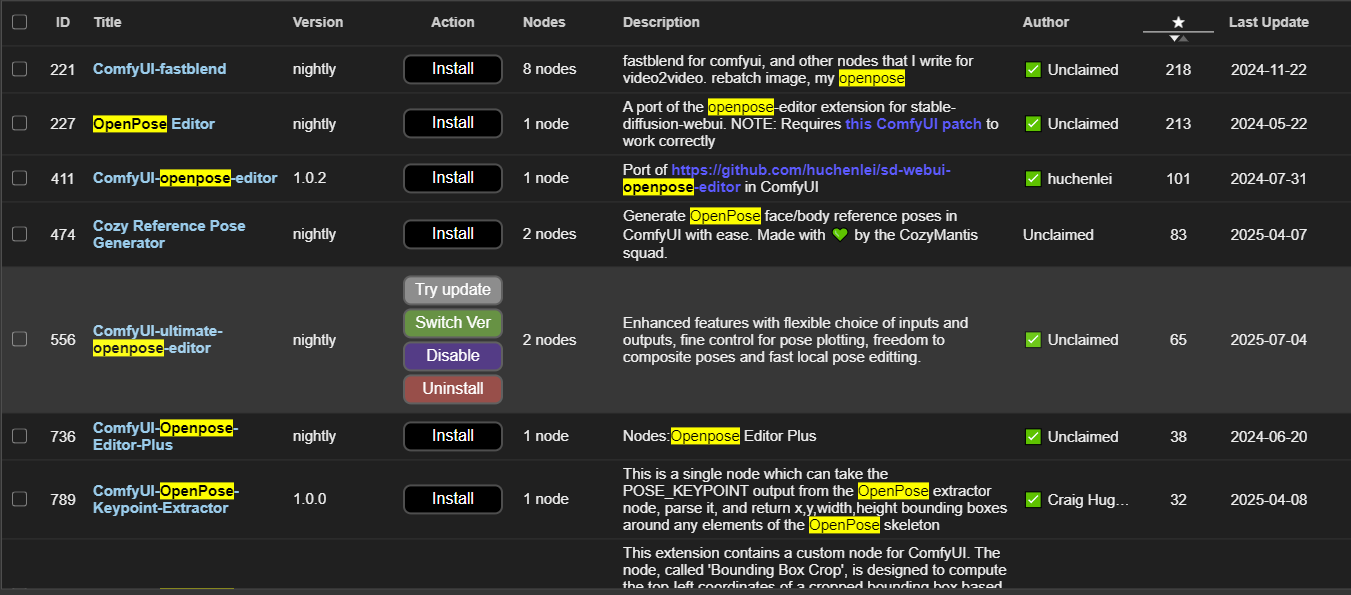Image resolution: width=1351 pixels, height=595 pixels.
Task: Tick the checkbox for ID 411
Action: click(19, 178)
